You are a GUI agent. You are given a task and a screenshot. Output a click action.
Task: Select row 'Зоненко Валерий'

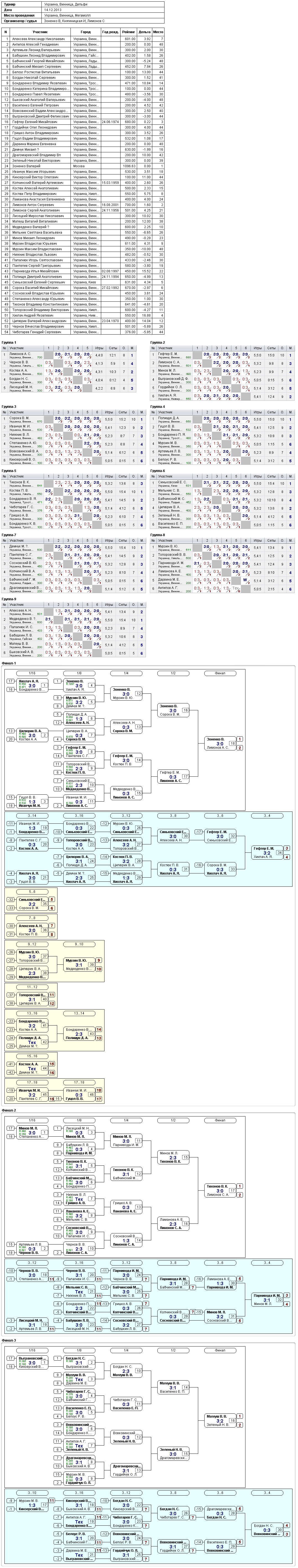pyautogui.click(x=83, y=166)
